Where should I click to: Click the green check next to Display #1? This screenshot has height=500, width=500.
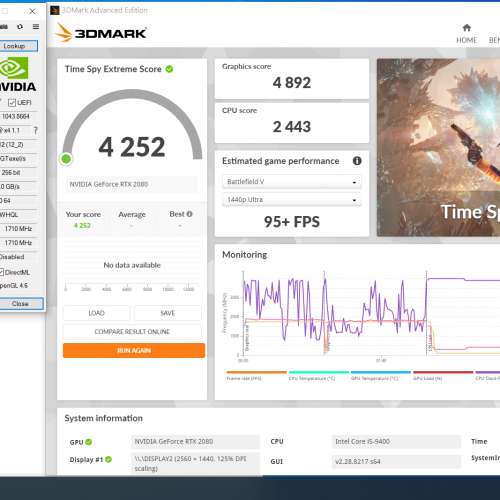tap(108, 459)
